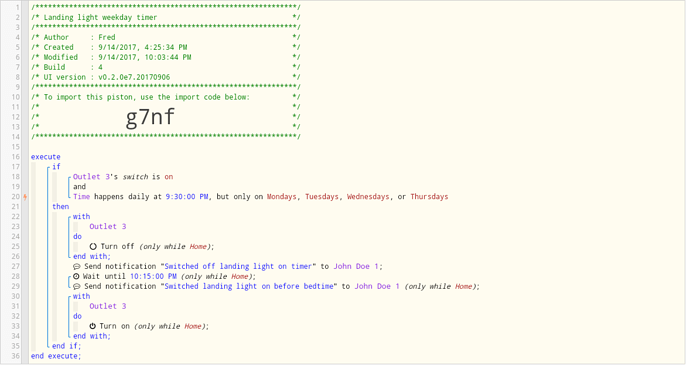Click the Author value Fred

107,37
